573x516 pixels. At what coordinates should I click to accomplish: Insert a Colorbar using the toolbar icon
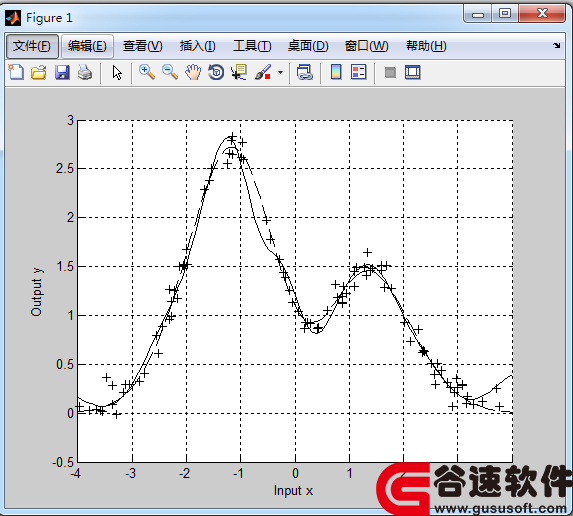[336, 72]
